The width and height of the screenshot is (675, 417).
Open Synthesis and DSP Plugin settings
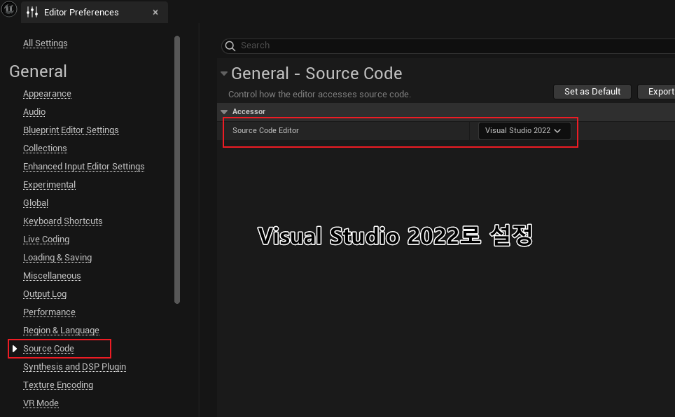75,367
